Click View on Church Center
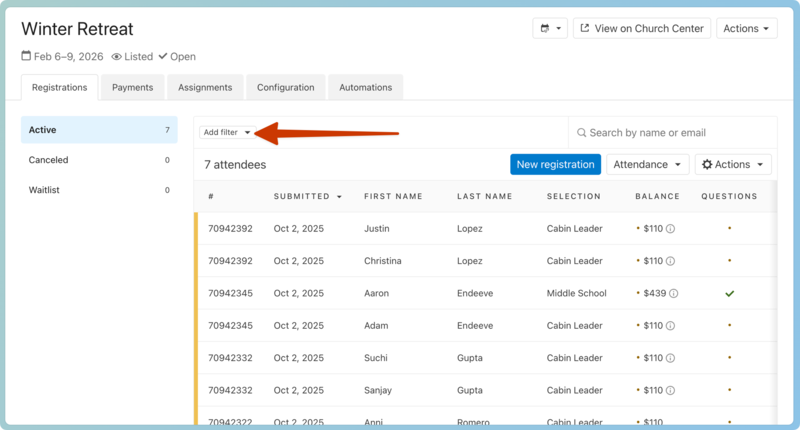This screenshot has width=800, height=430. pyautogui.click(x=641, y=29)
